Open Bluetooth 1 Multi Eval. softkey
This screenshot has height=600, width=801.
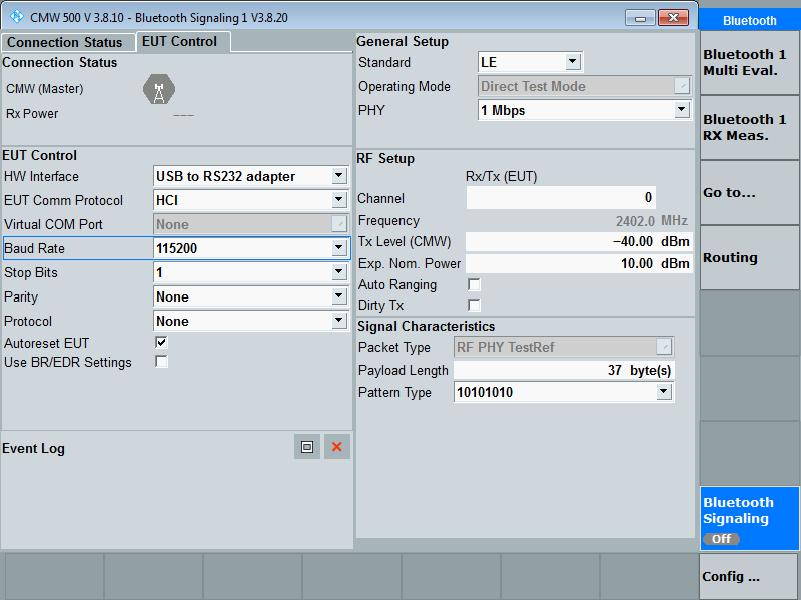point(749,62)
